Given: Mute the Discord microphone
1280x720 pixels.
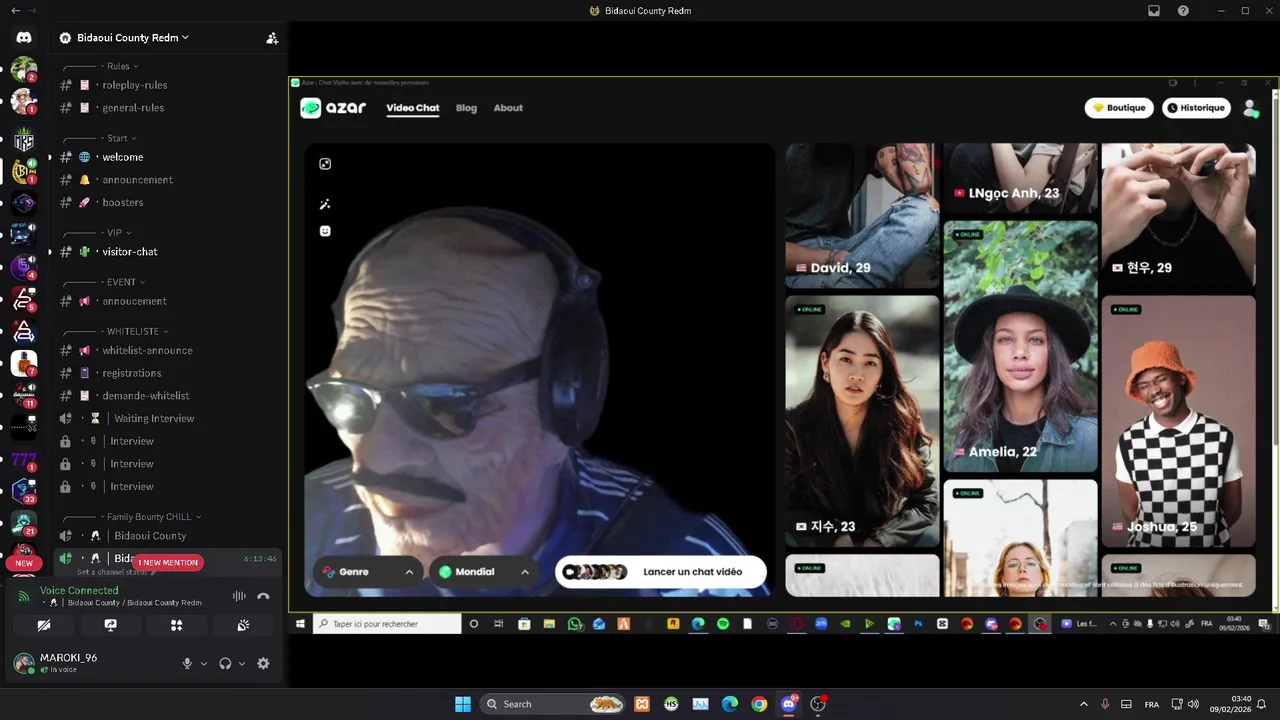Looking at the screenshot, I should click(x=187, y=663).
